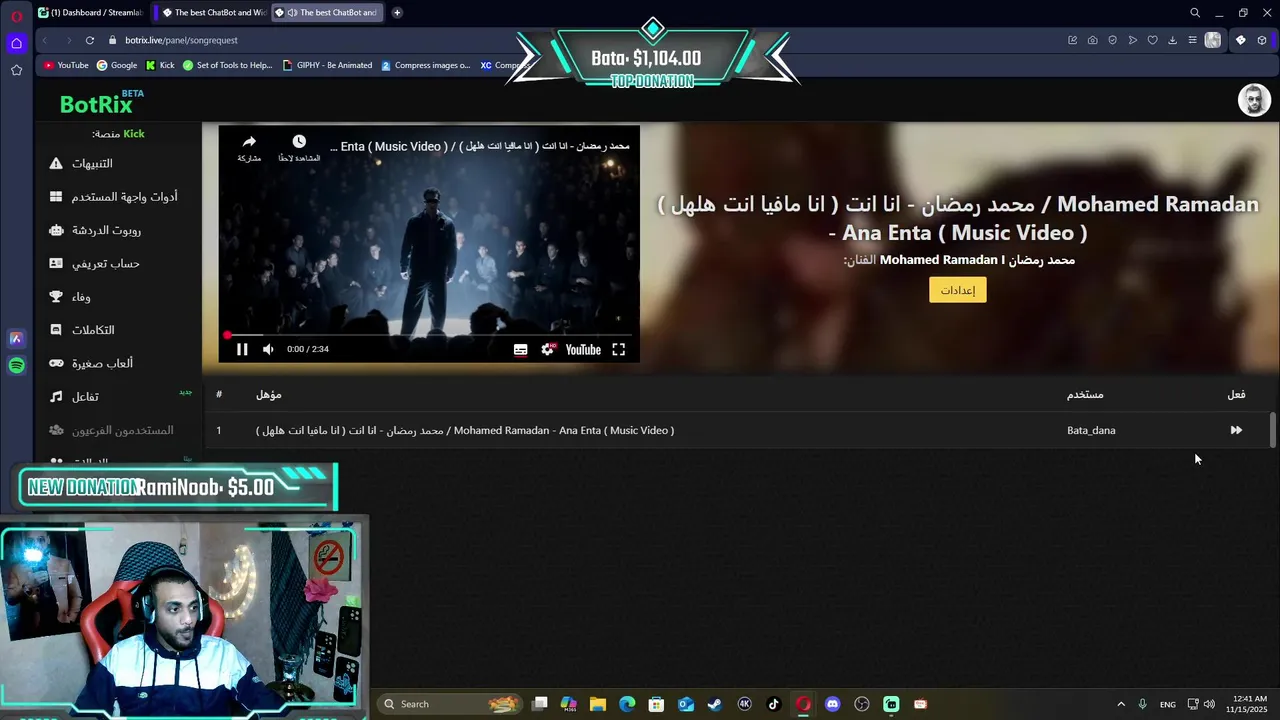Enter fullscreen in the video player
This screenshot has width=1280, height=720.
pos(619,349)
